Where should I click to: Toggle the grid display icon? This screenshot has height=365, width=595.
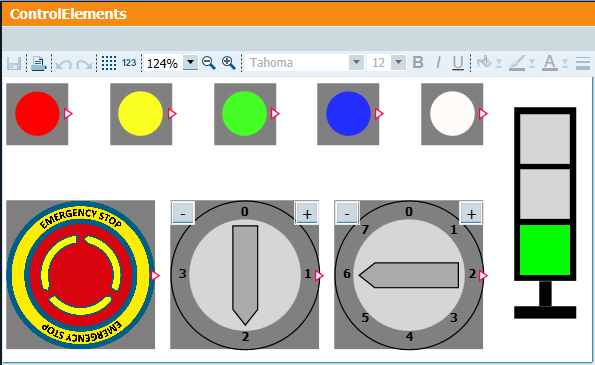tap(109, 63)
